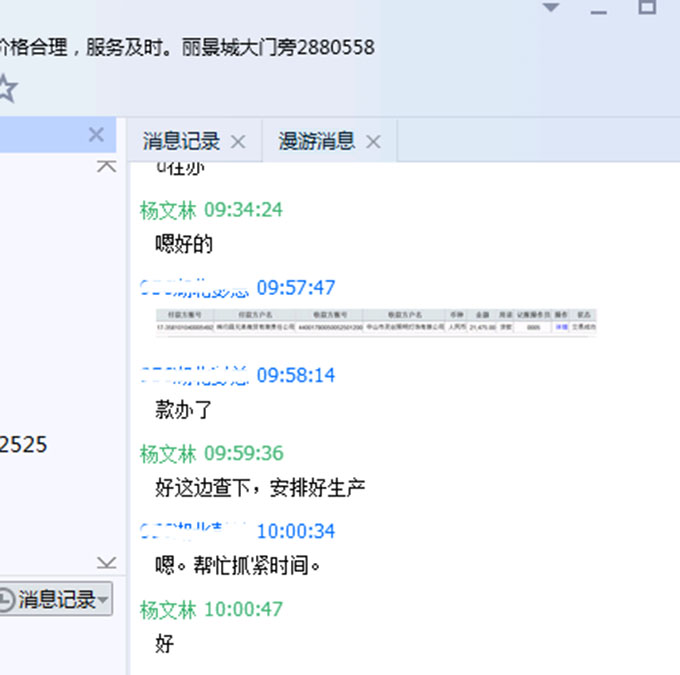Minimize the chat window
This screenshot has height=675, width=680.
point(599,10)
